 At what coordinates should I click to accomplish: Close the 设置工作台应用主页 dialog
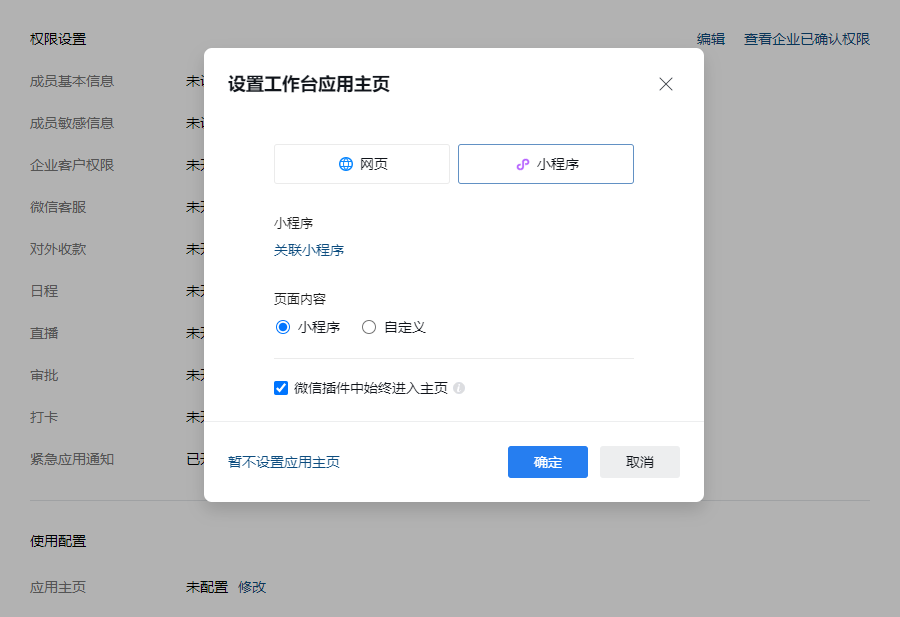666,84
